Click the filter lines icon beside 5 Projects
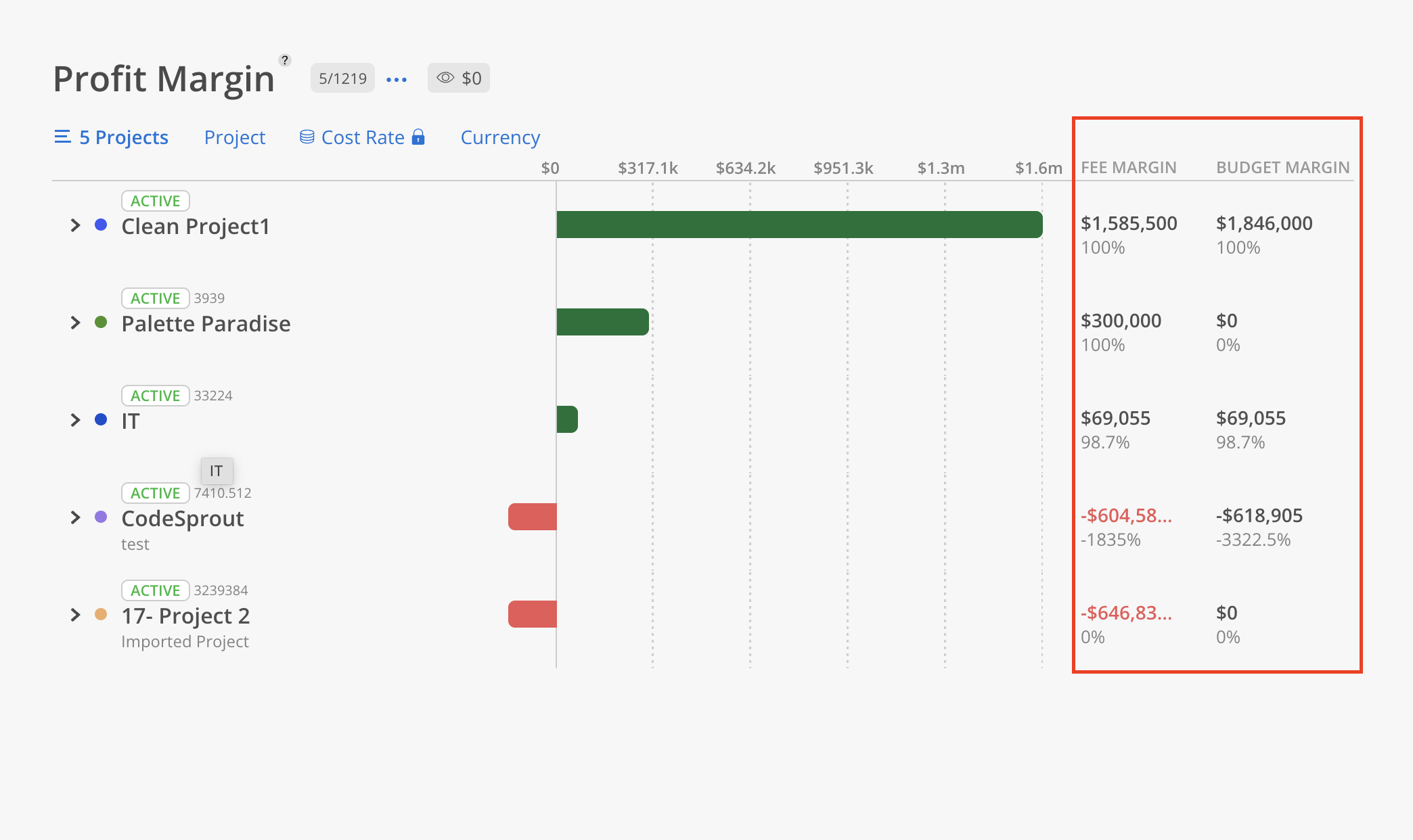 tap(62, 137)
